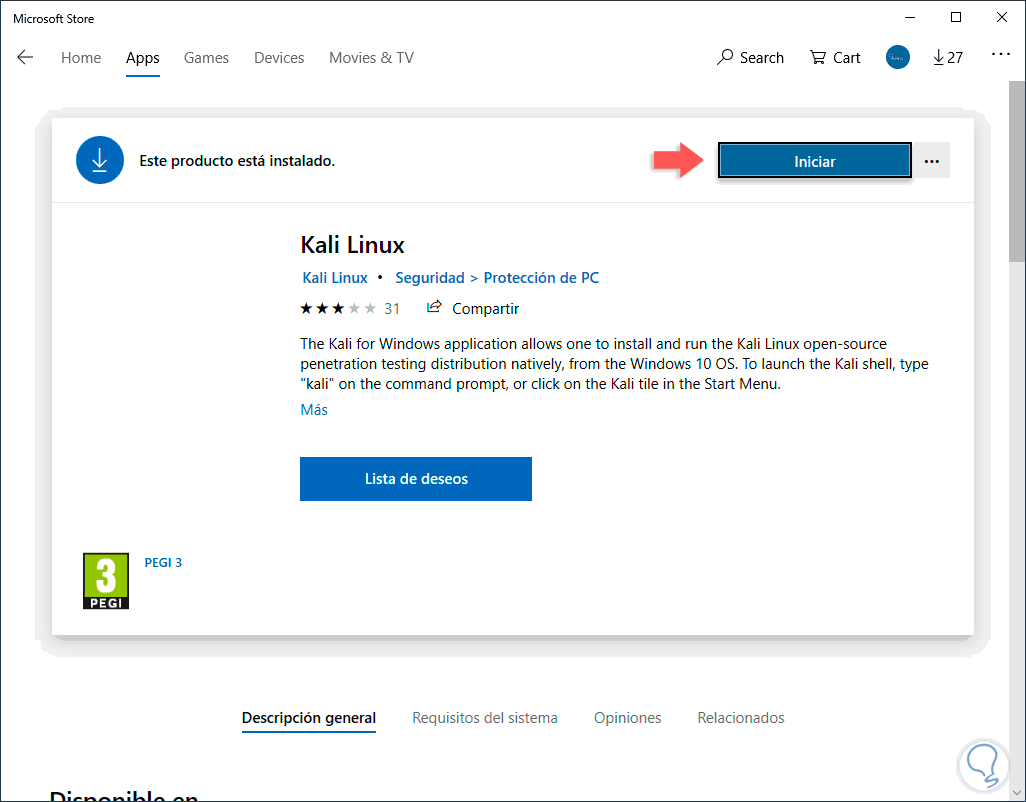This screenshot has height=802, width=1026.
Task: Go to the Movies & TV tab
Action: tap(371, 58)
